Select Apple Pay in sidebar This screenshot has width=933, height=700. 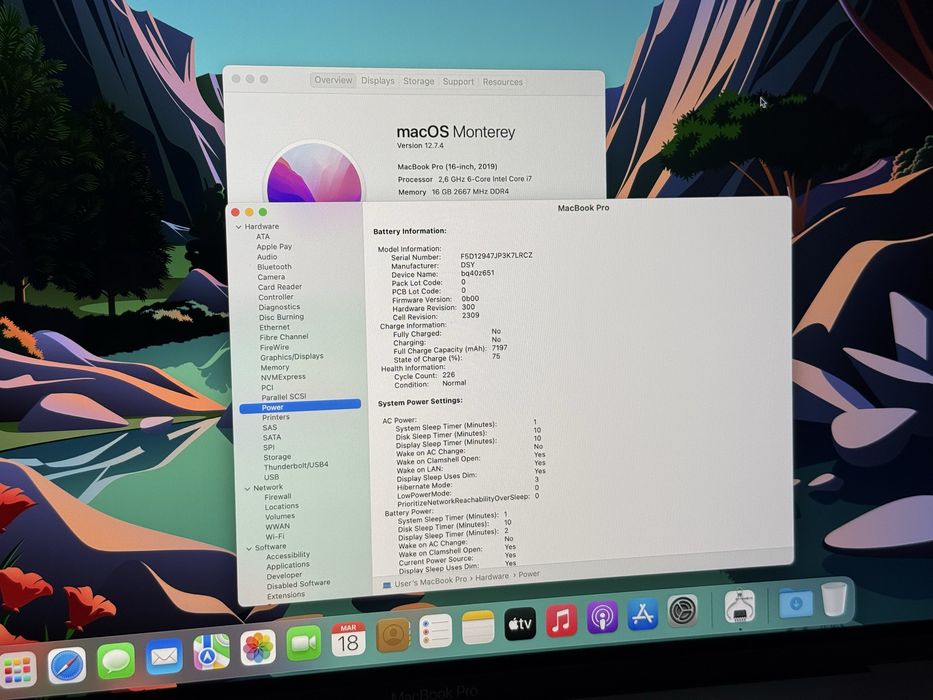click(x=274, y=246)
